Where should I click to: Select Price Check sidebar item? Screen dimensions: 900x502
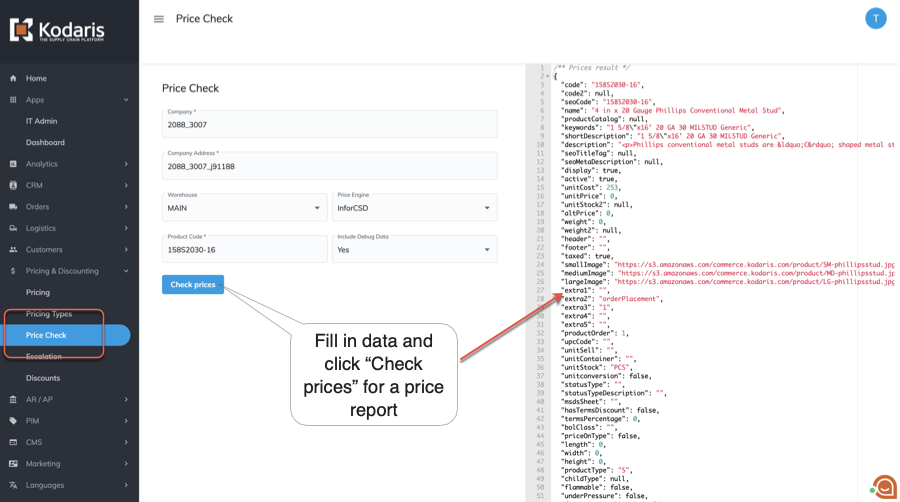coord(65,335)
